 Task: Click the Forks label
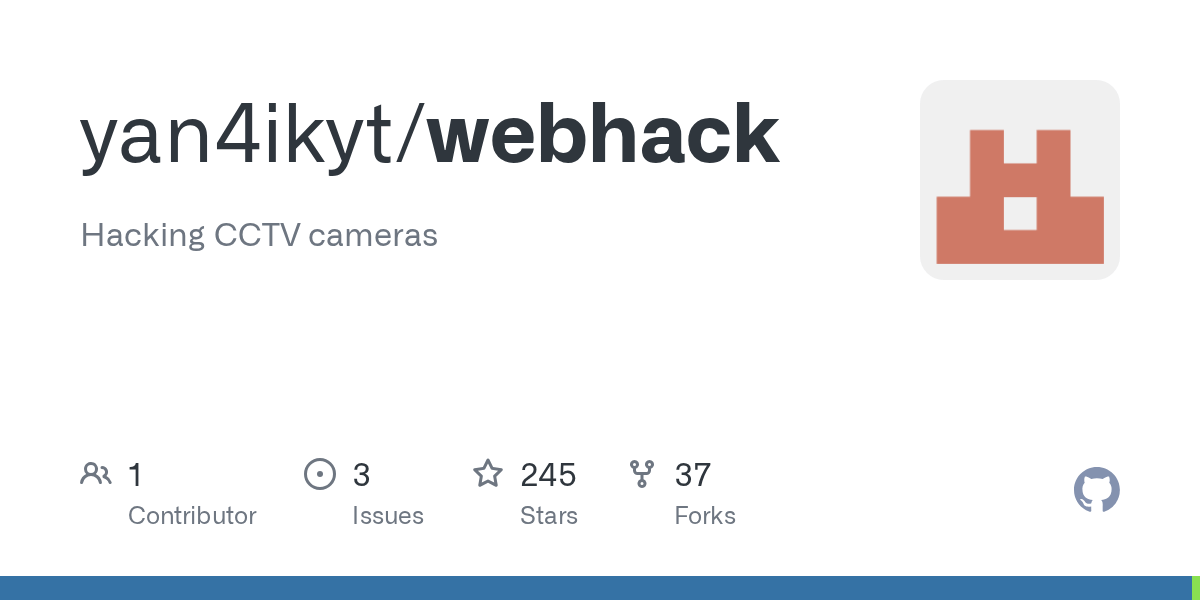(705, 516)
